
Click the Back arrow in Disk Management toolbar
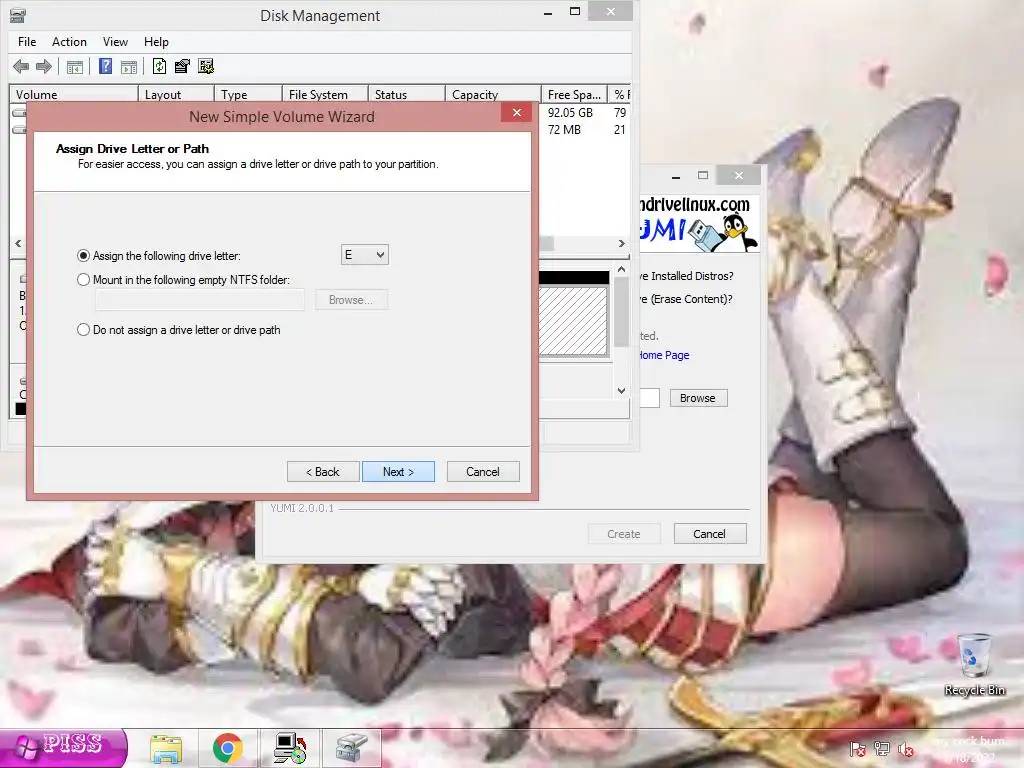click(21, 67)
